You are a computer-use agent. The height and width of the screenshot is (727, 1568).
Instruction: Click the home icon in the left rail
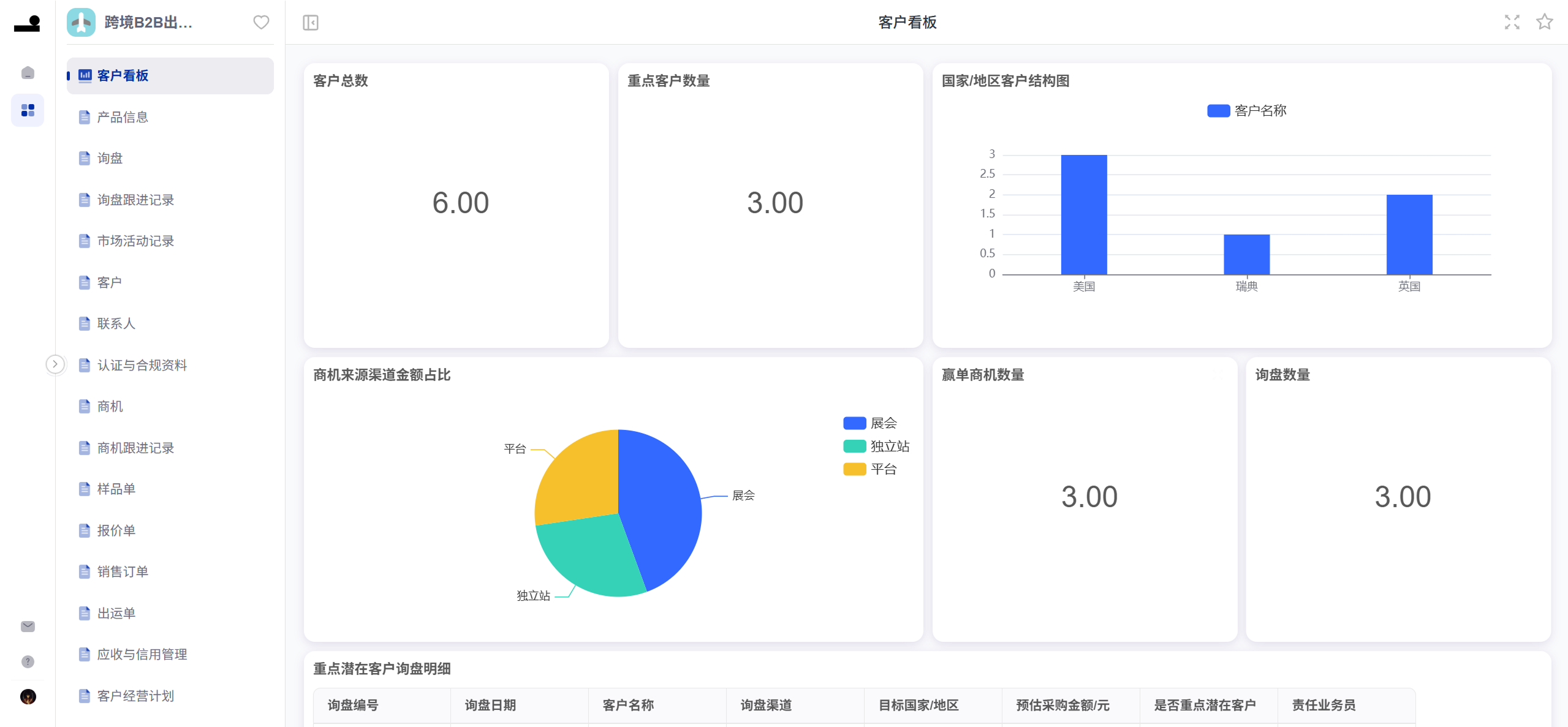[27, 73]
